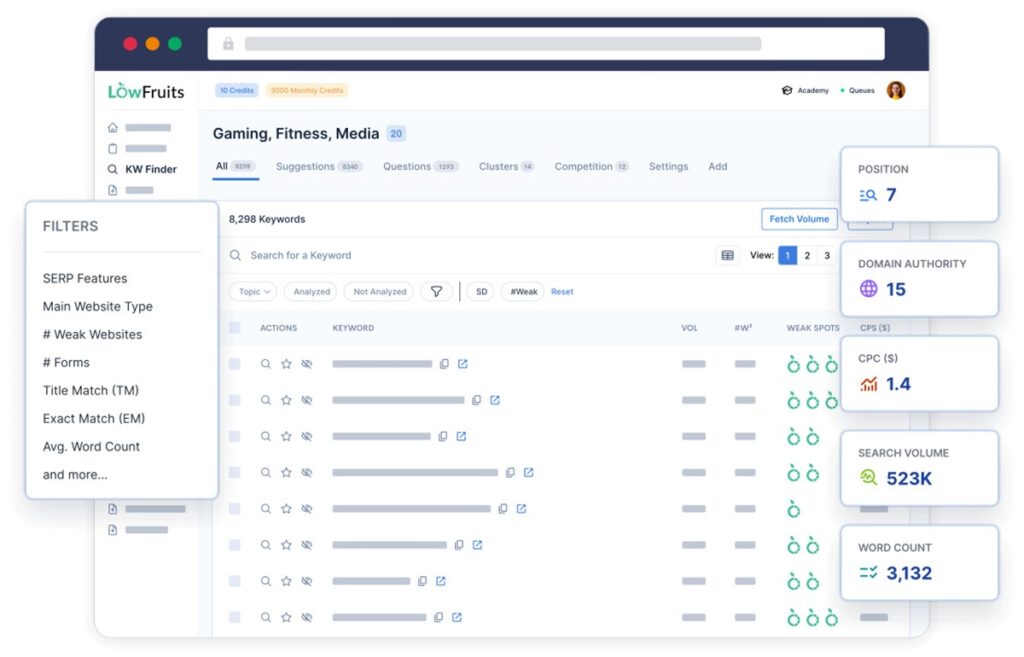Open the Add tab
The height and width of the screenshot is (657, 1024).
pos(718,167)
